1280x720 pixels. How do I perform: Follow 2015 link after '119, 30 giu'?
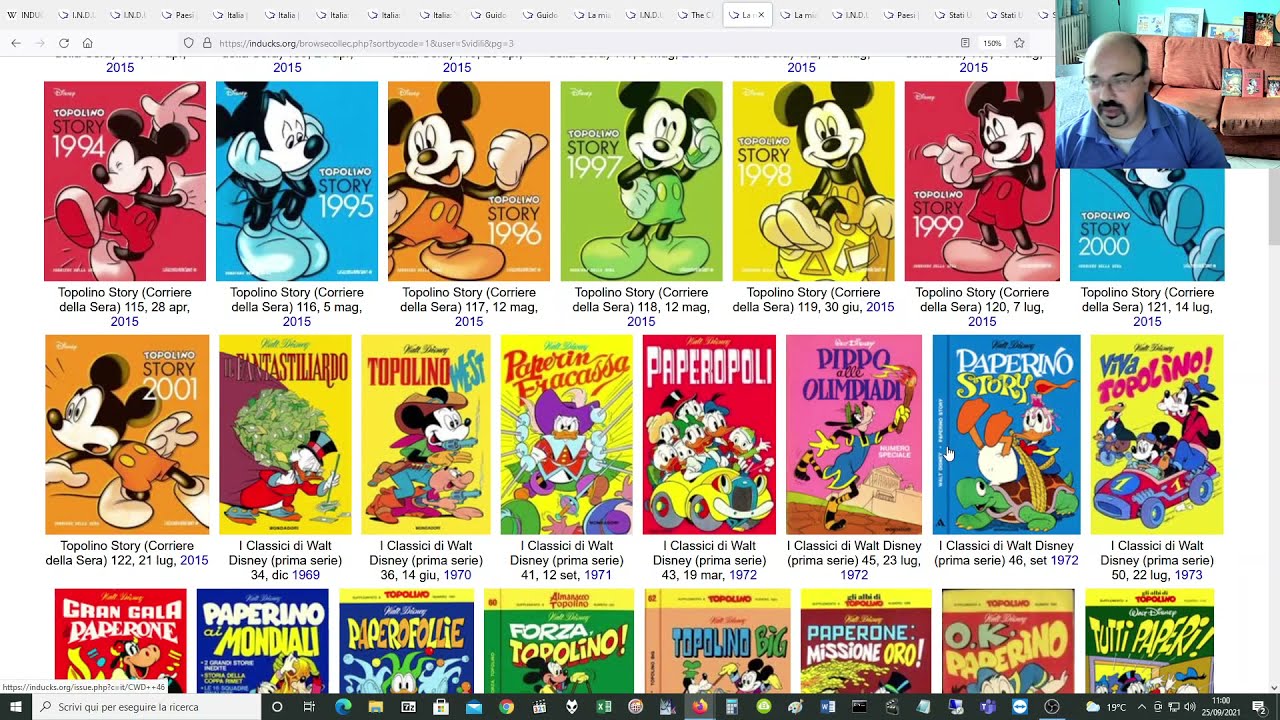[x=880, y=307]
